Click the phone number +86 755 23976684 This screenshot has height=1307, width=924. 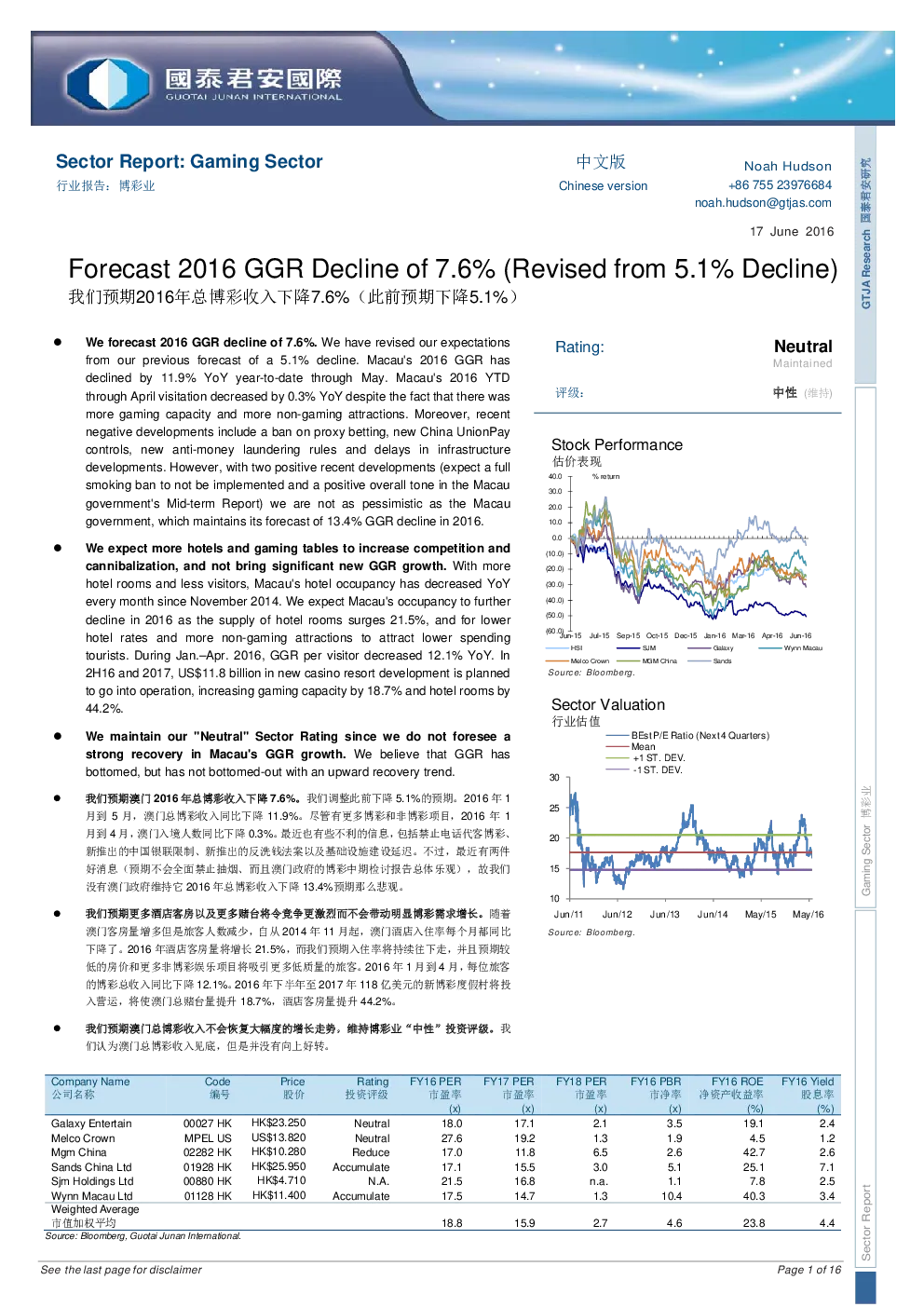click(x=780, y=184)
